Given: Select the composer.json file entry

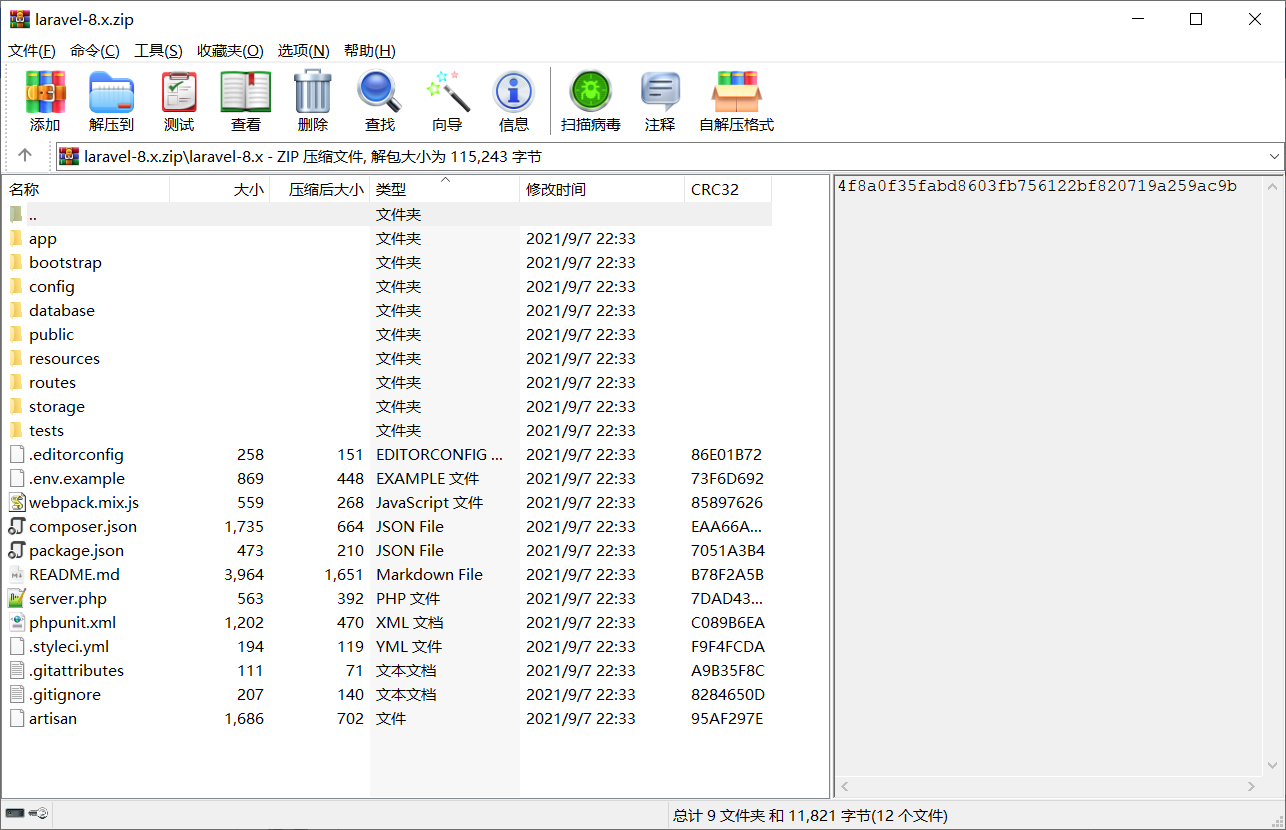Looking at the screenshot, I should [86, 526].
